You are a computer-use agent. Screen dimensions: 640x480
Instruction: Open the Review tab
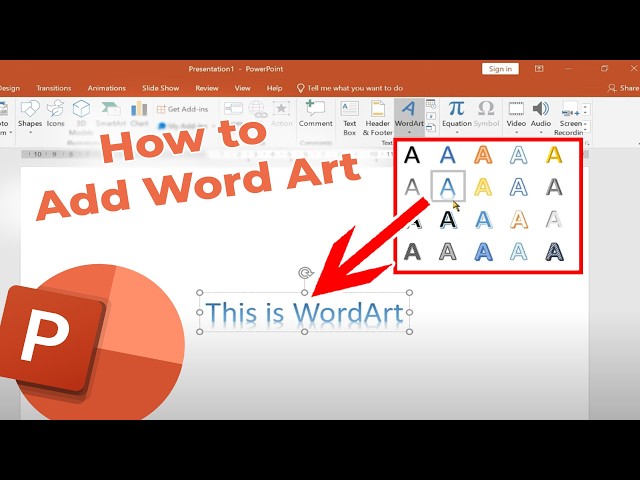point(207,88)
